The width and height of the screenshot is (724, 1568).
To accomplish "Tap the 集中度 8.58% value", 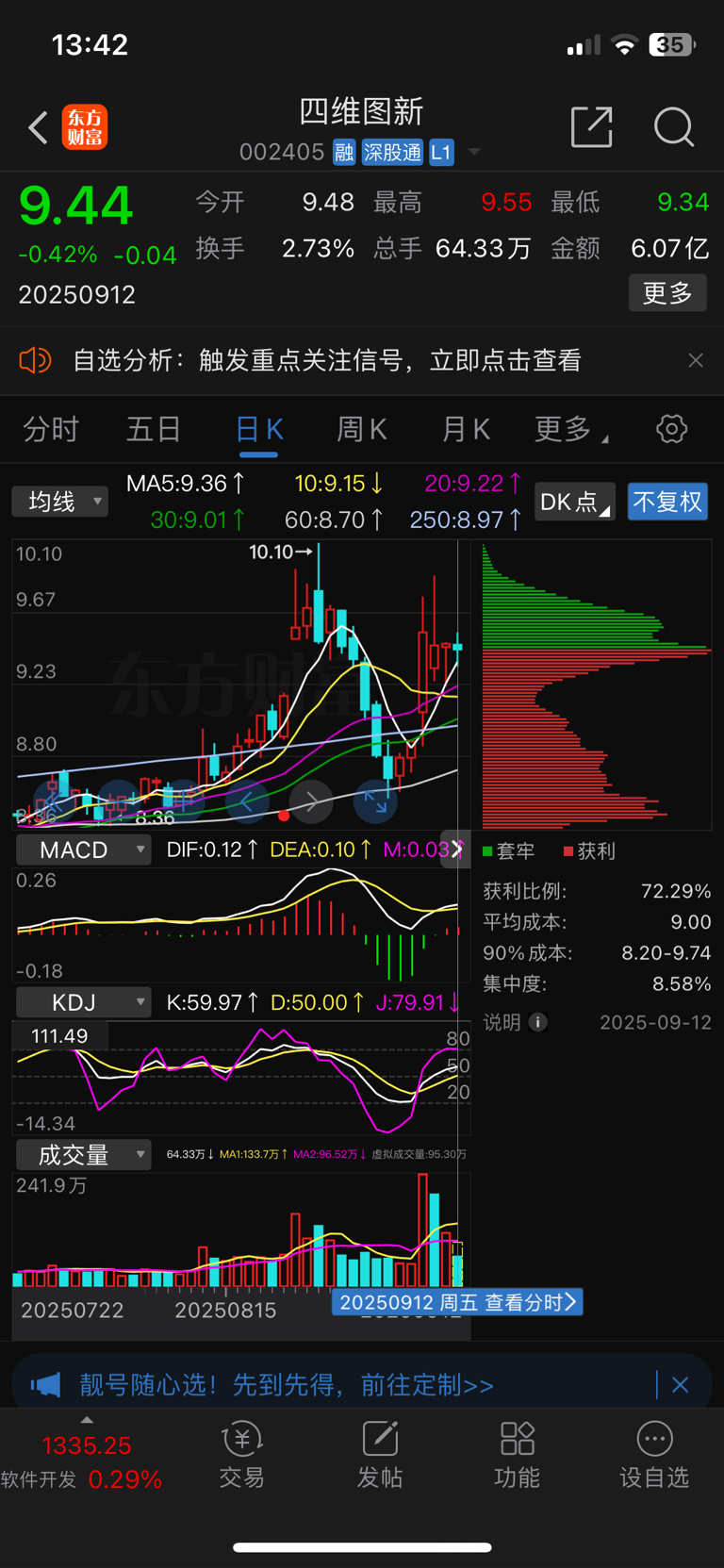I will (682, 984).
